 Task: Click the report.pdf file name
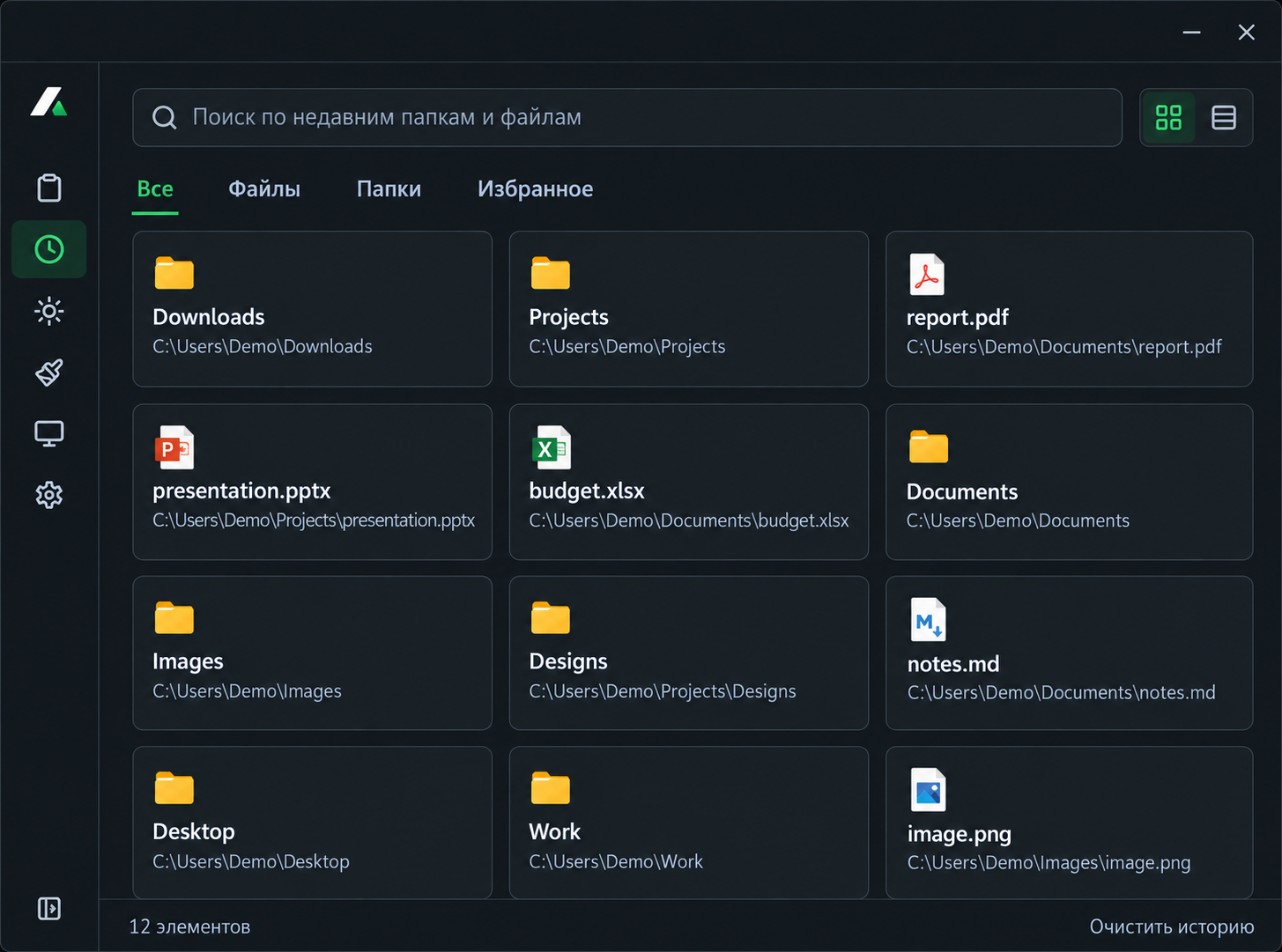tap(957, 317)
